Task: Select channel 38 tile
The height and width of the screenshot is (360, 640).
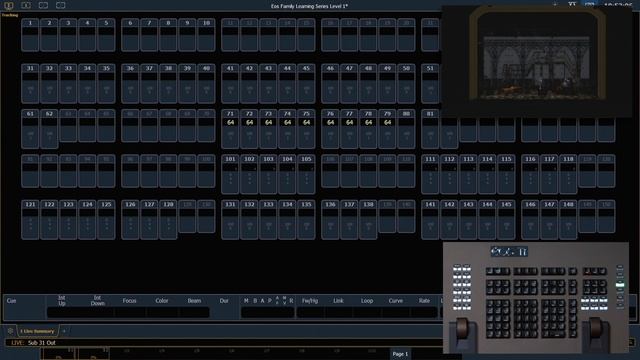Action: [168, 83]
